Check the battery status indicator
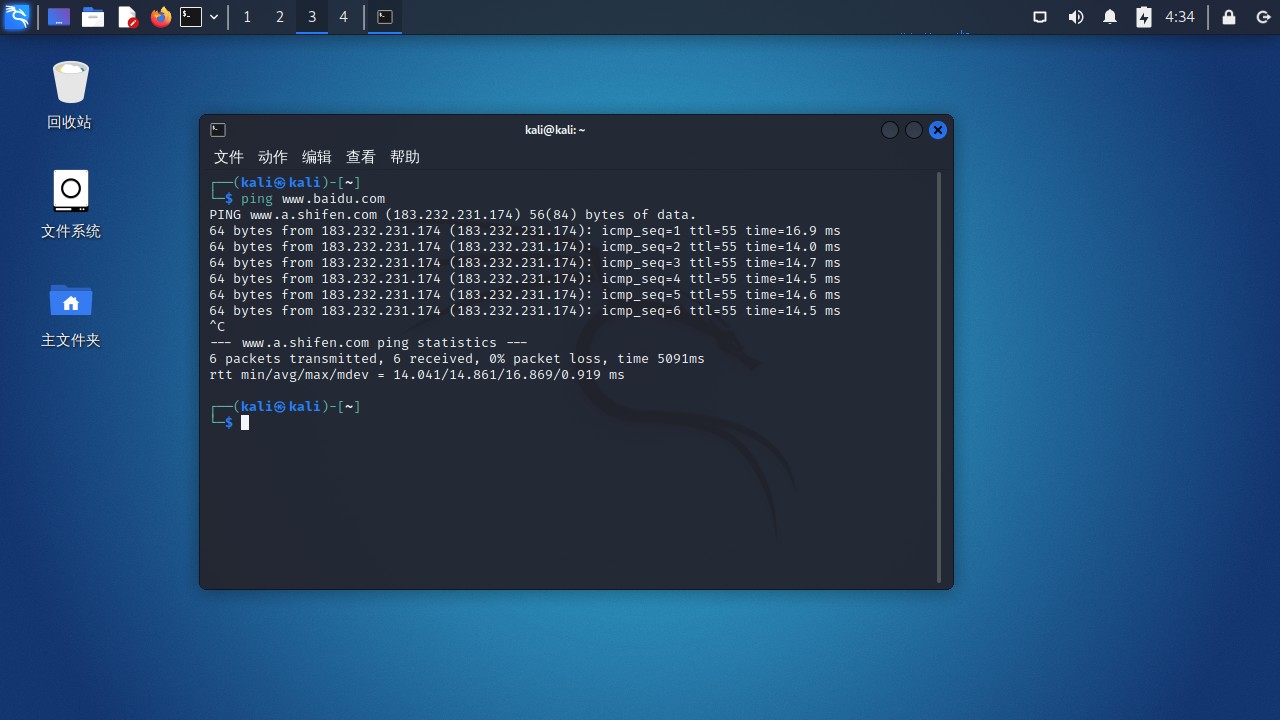The image size is (1280, 720). pyautogui.click(x=1142, y=16)
